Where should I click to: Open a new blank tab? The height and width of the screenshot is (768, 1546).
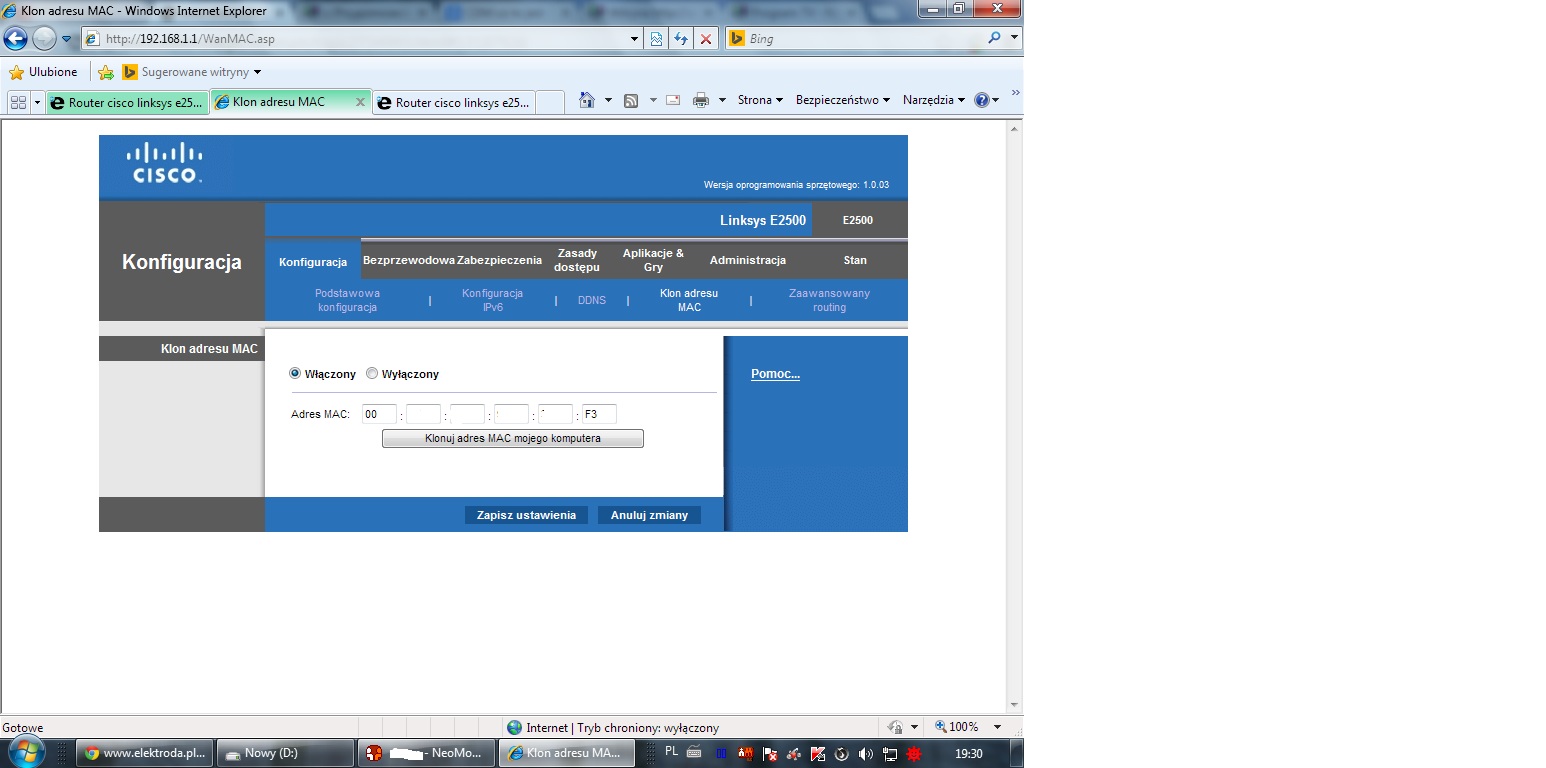coord(550,102)
